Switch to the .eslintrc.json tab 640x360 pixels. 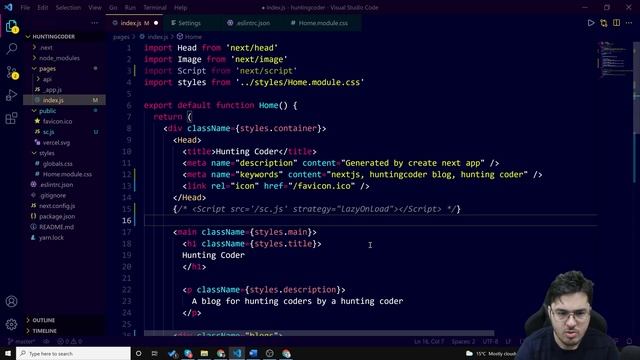tap(253, 23)
